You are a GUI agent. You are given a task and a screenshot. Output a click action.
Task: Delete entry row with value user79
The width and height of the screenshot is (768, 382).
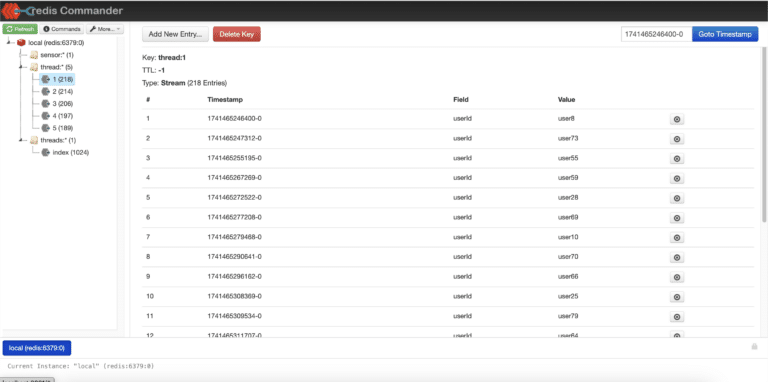(x=677, y=317)
